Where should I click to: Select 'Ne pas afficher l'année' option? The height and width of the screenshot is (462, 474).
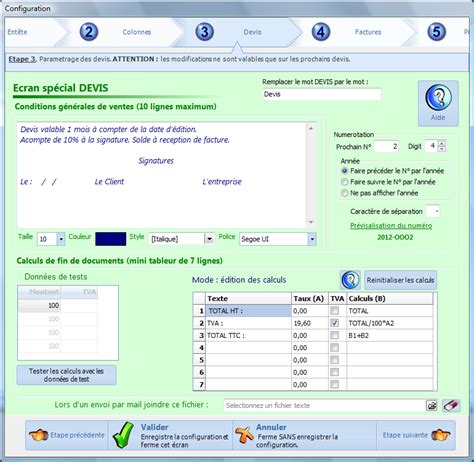pyautogui.click(x=345, y=193)
